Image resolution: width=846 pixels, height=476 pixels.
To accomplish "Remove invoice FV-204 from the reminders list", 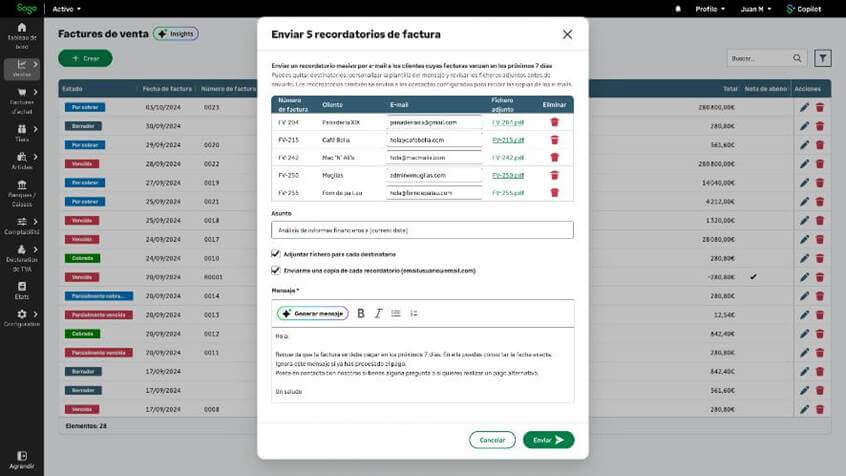I will coord(555,122).
